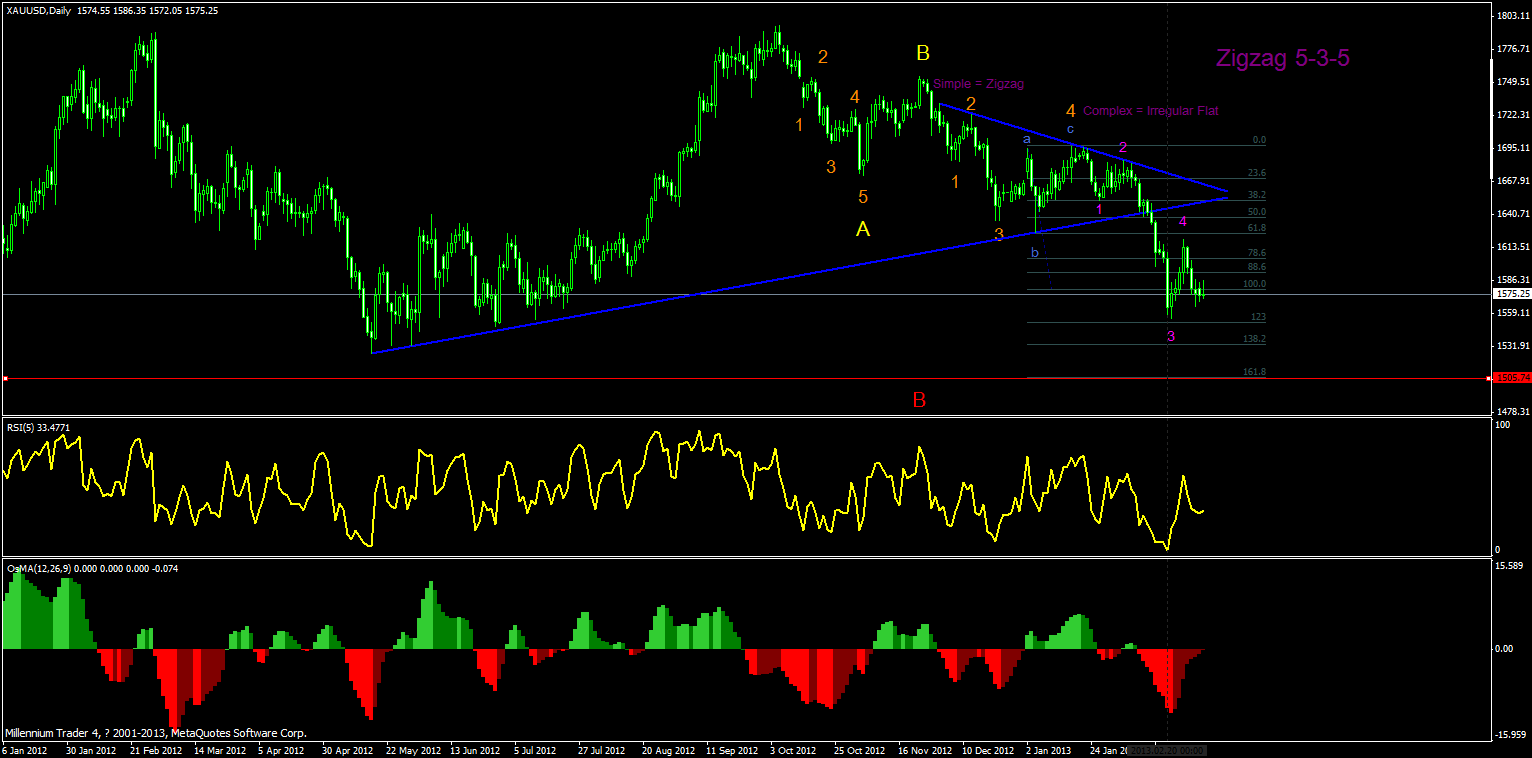Select the yellow wave A label
The width and height of the screenshot is (1532, 758).
[863, 229]
